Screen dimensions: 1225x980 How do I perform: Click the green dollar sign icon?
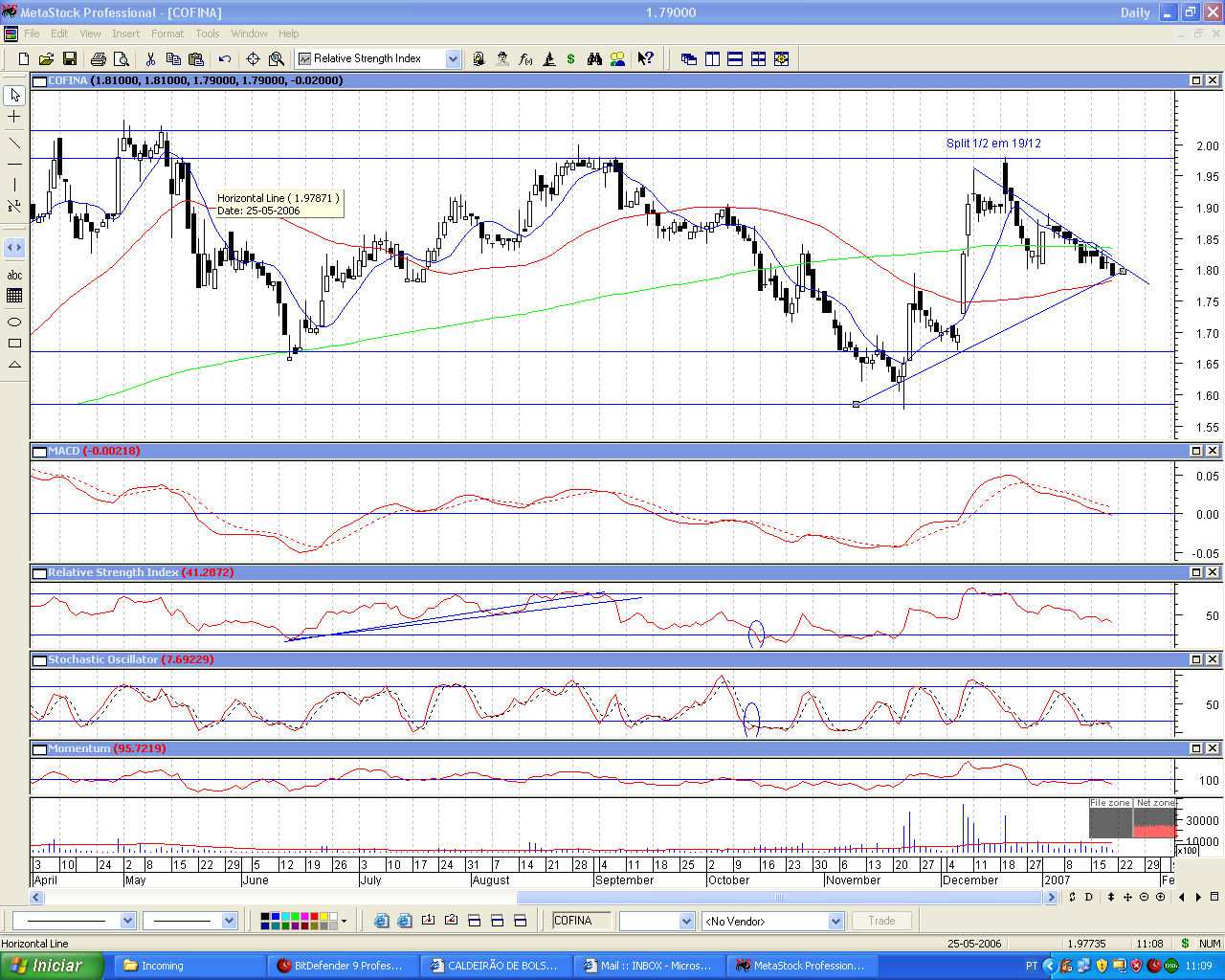571,59
